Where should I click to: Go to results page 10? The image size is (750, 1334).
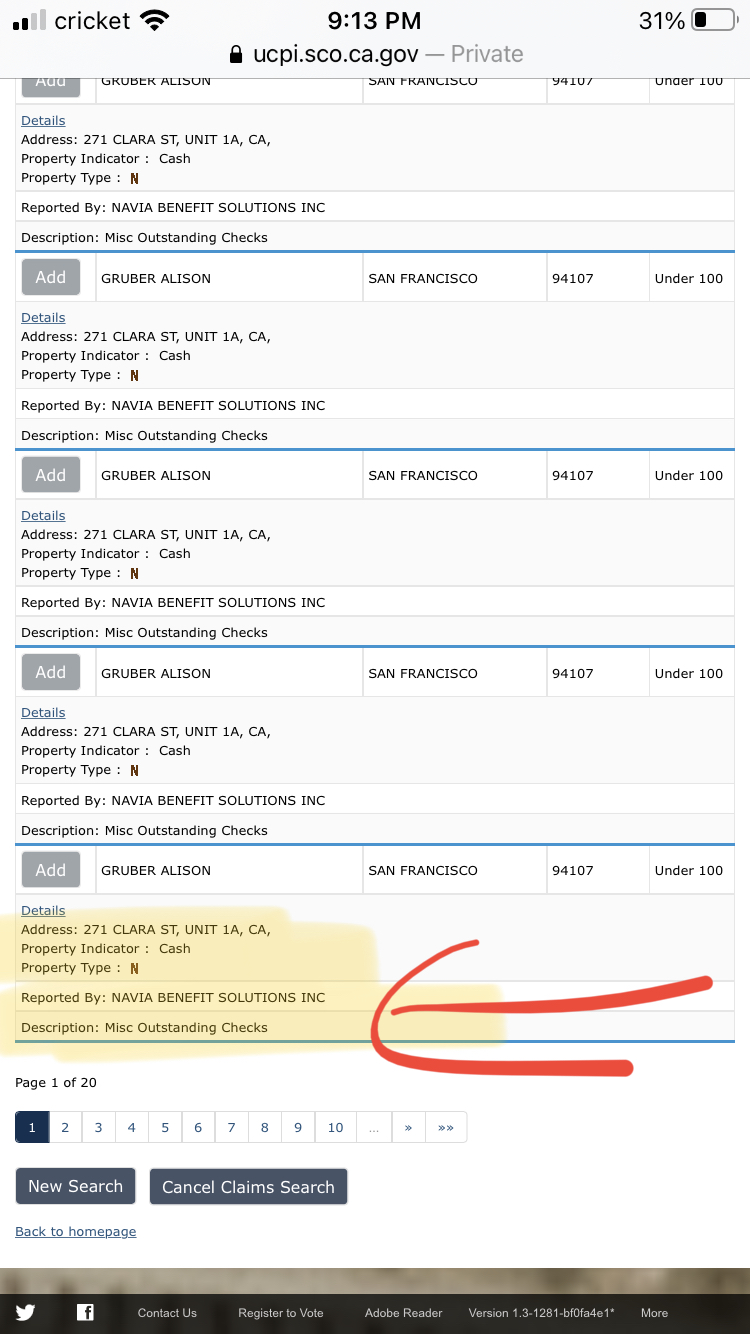(336, 1127)
